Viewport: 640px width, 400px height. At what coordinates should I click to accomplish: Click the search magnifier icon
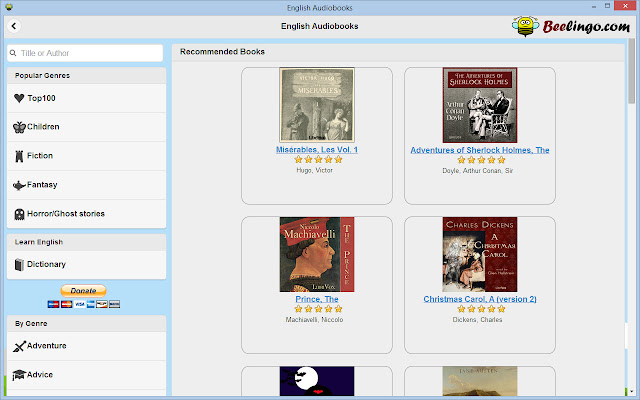(13, 53)
